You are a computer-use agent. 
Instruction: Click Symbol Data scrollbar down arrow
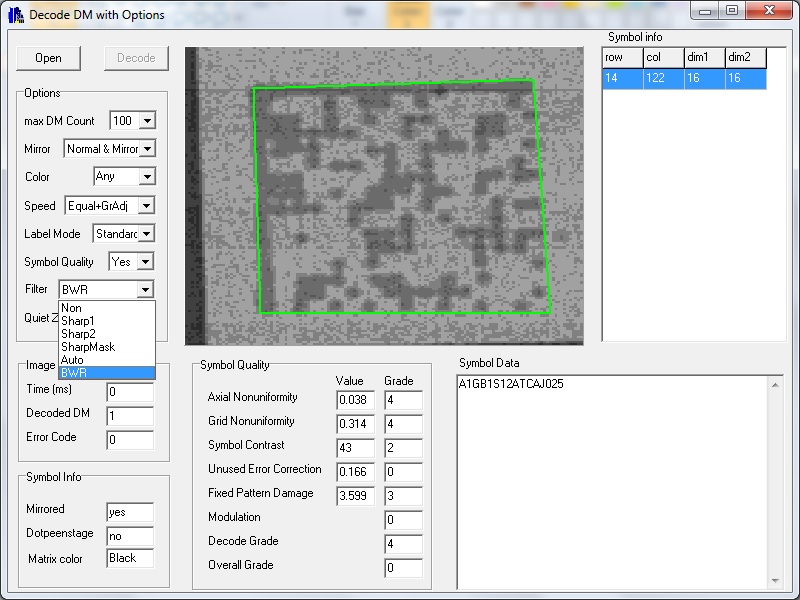tap(775, 581)
